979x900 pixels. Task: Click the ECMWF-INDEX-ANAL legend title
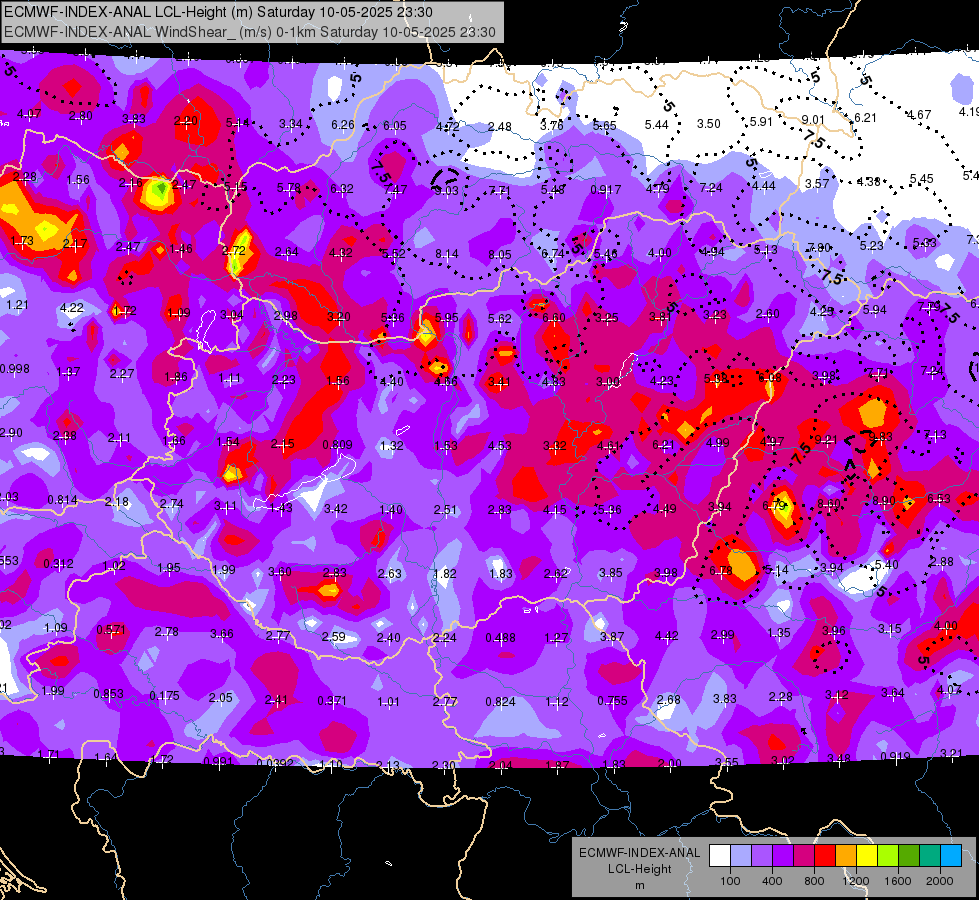(639, 853)
